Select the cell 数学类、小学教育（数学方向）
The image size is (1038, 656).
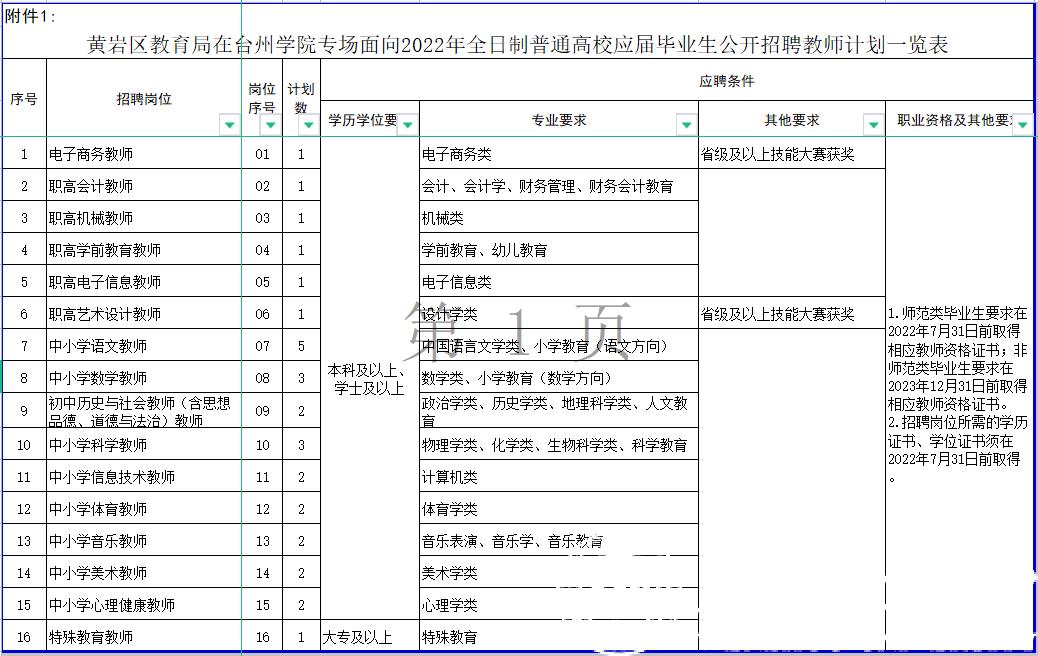tap(559, 378)
